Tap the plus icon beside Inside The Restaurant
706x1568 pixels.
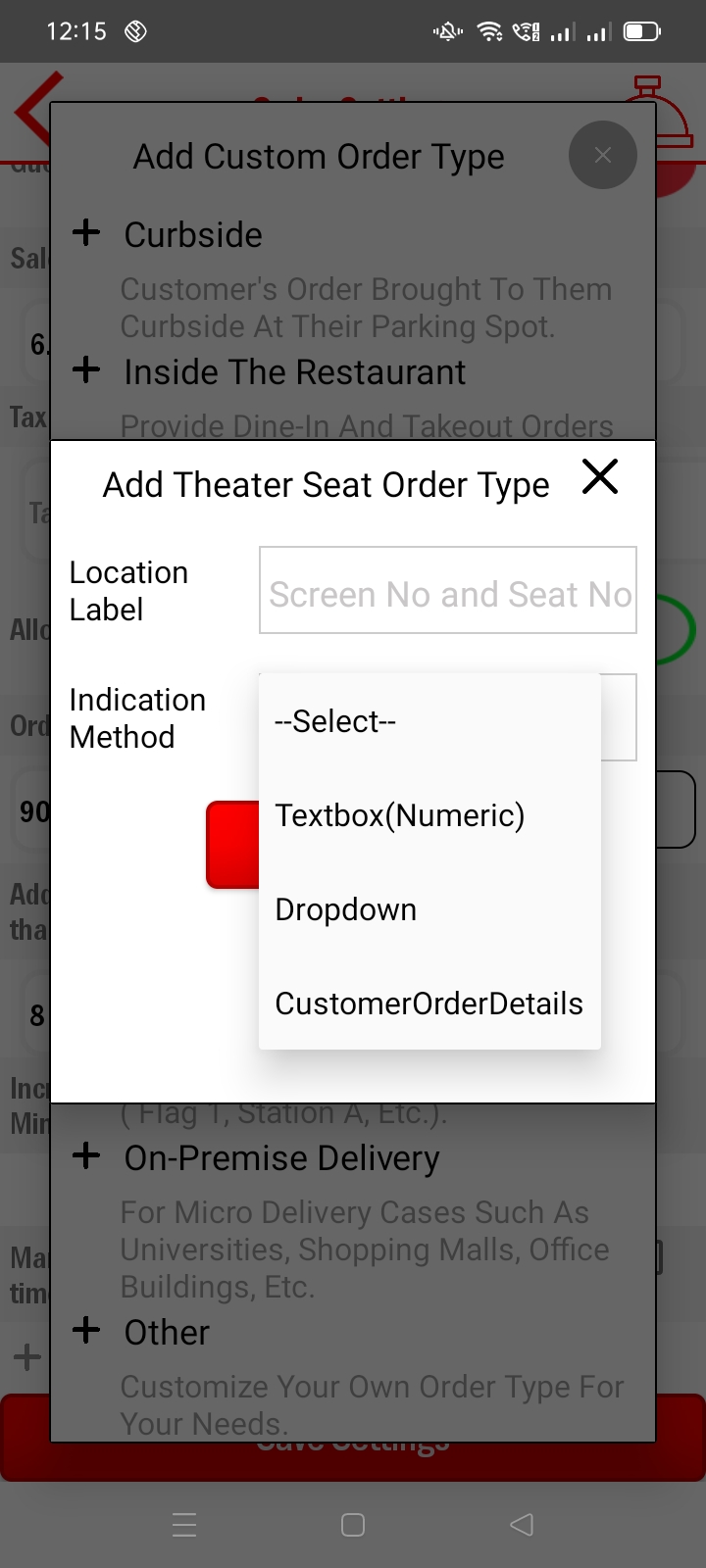(x=86, y=369)
